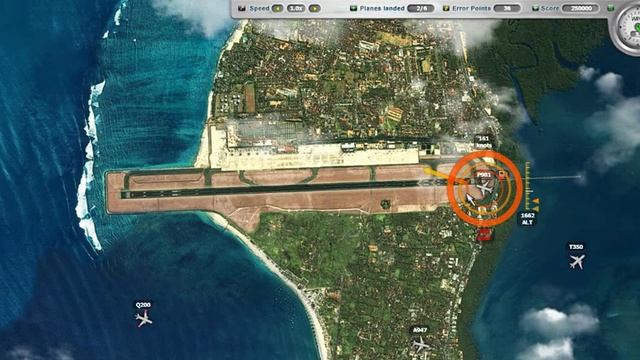Click the green icon right of score
The image size is (640, 360).
pos(610,8)
